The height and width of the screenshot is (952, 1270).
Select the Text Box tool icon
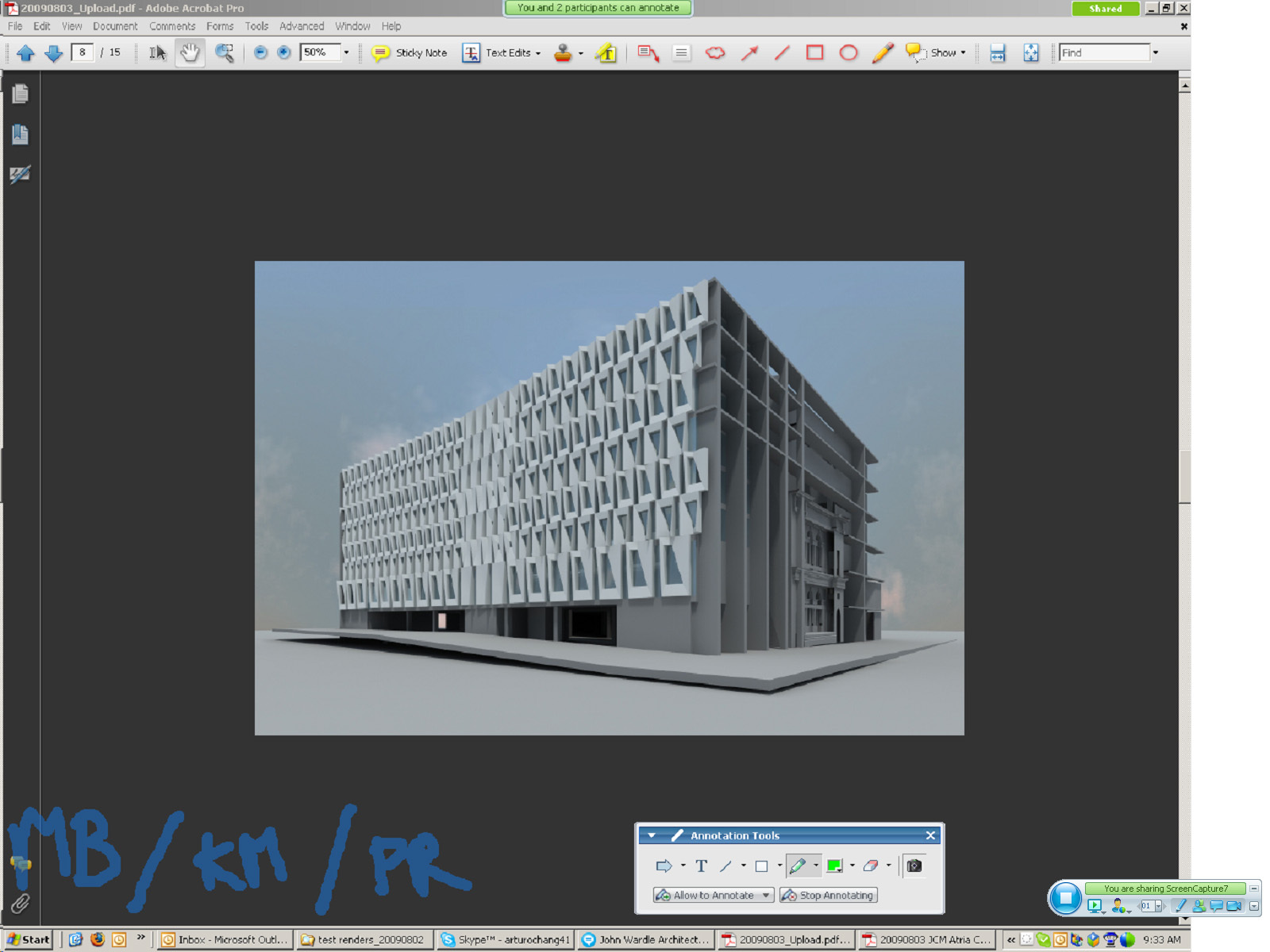(x=681, y=53)
